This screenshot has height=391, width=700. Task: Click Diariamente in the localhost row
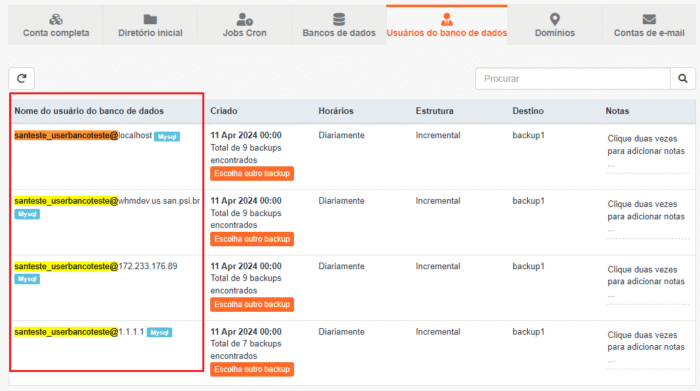coord(341,135)
